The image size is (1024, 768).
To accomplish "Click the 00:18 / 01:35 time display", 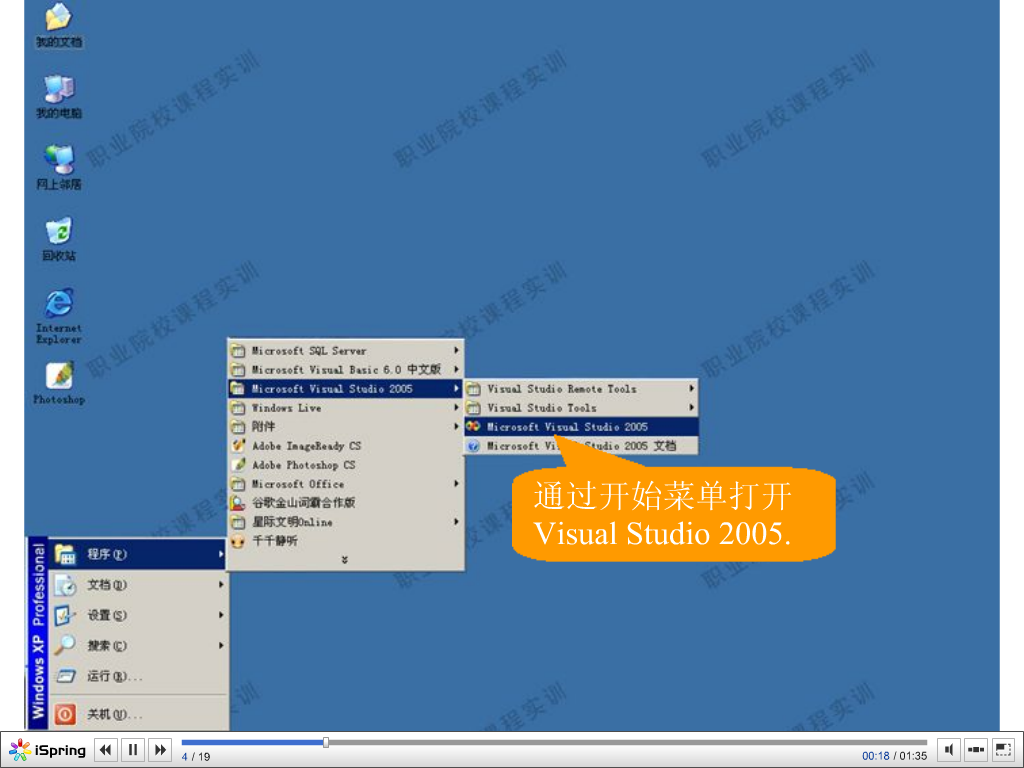I will (x=894, y=756).
